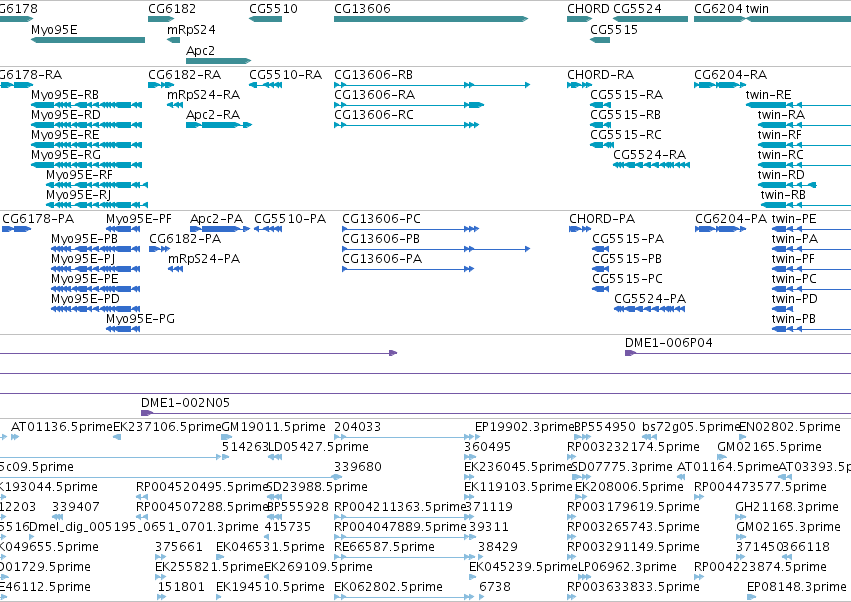Viewport: 851px width, 602px height.
Task: Click transcript CG5515-RC
Action: click(626, 135)
